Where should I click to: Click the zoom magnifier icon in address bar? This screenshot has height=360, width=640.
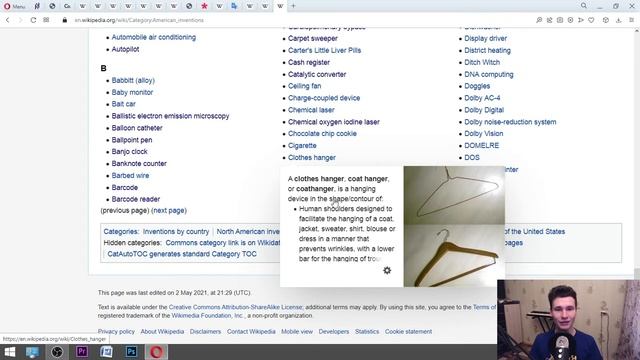click(x=539, y=20)
